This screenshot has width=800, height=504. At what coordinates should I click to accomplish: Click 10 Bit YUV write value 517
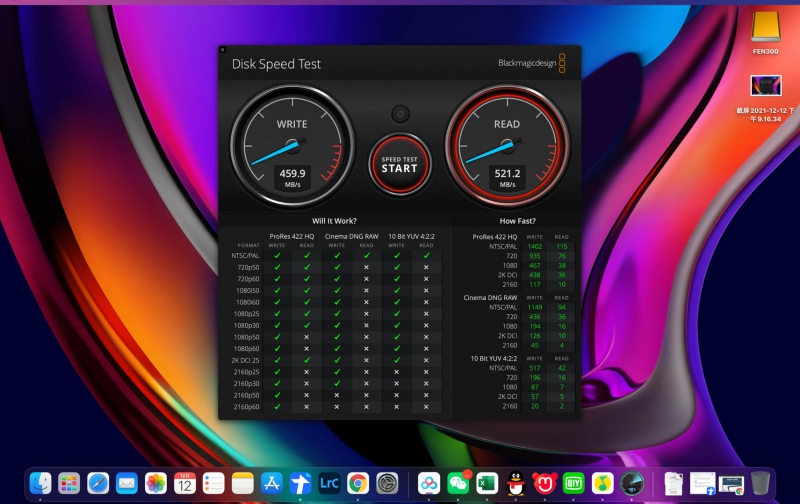coord(535,368)
